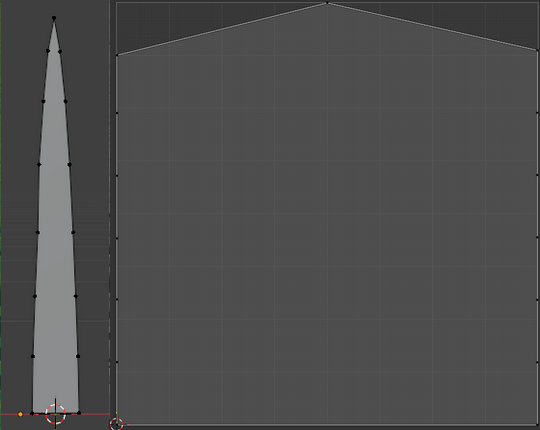Viewport: 540px width, 430px height.
Task: Select the UV island's upper-right shoulder vertex
Action: click(537, 51)
